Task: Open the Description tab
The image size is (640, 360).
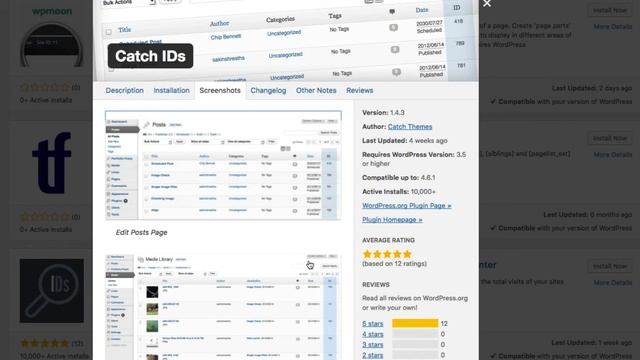Action: 124,91
